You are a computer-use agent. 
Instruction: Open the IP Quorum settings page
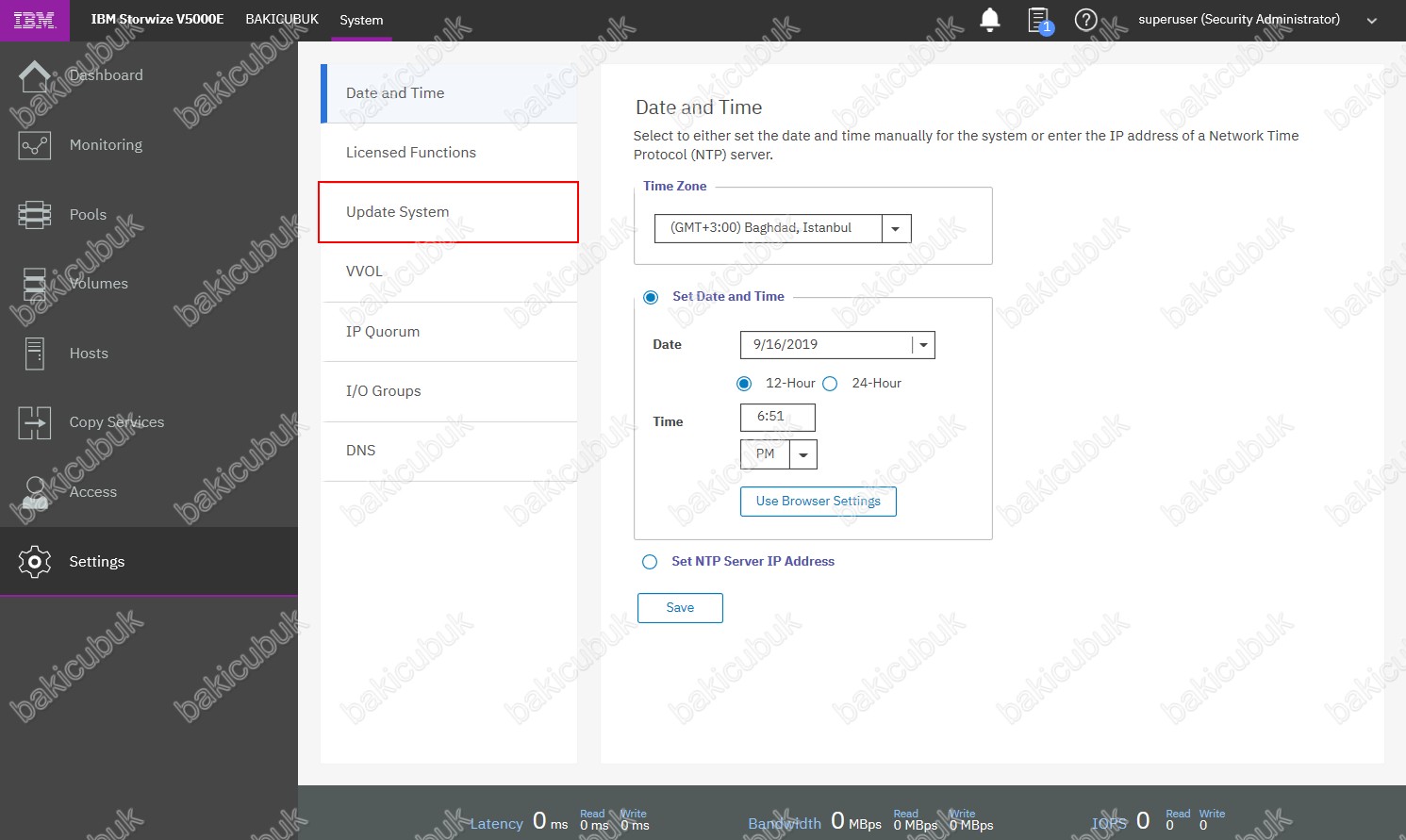(x=449, y=332)
